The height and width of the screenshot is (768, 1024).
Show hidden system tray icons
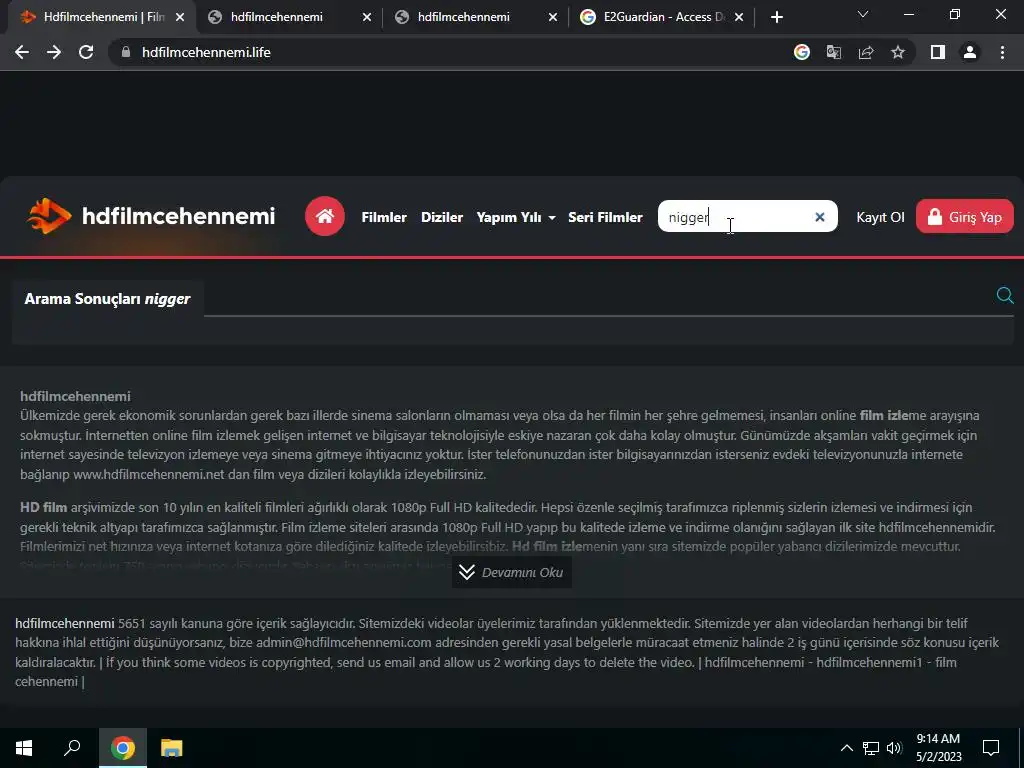[x=846, y=748]
